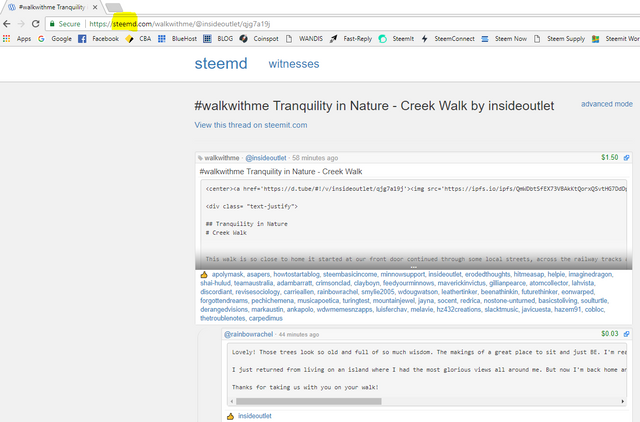Open voter apolymask profile

227,275
